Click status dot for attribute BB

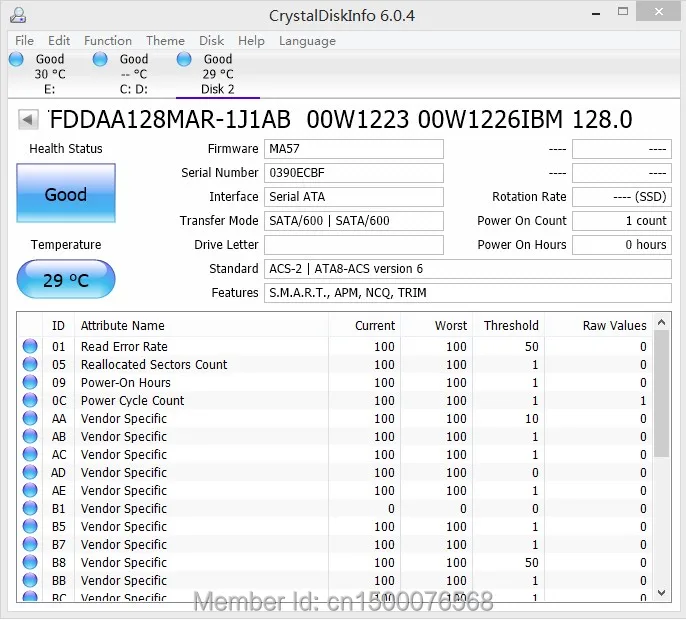tap(30, 580)
